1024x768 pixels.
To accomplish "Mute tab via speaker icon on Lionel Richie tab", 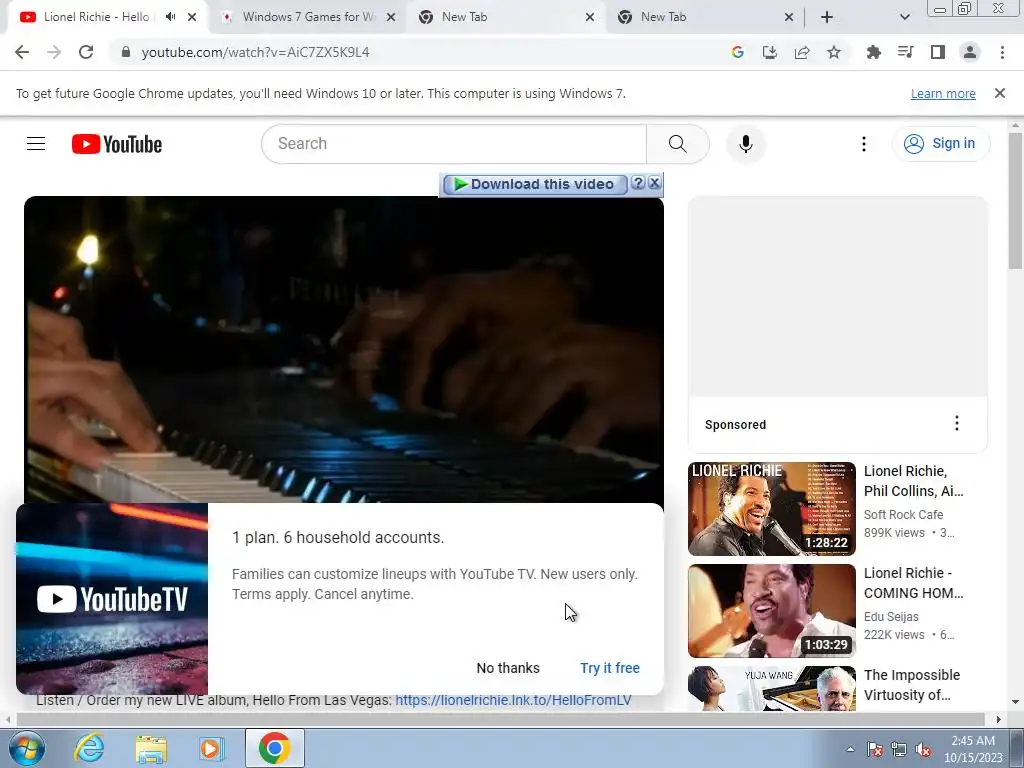I will 170,17.
